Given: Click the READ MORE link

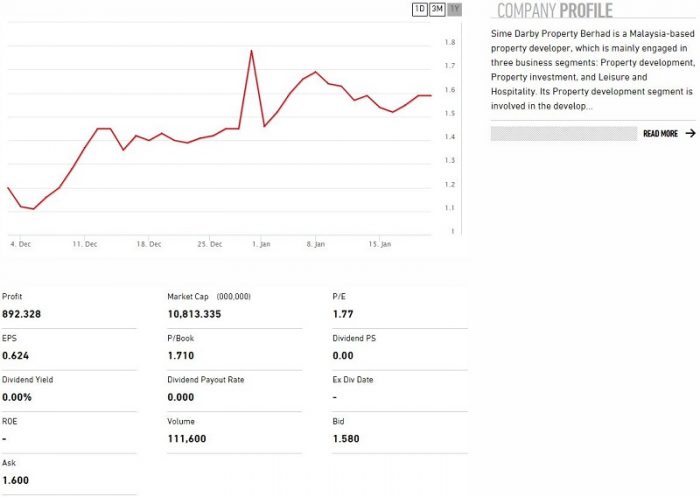Looking at the screenshot, I should coord(660,133).
